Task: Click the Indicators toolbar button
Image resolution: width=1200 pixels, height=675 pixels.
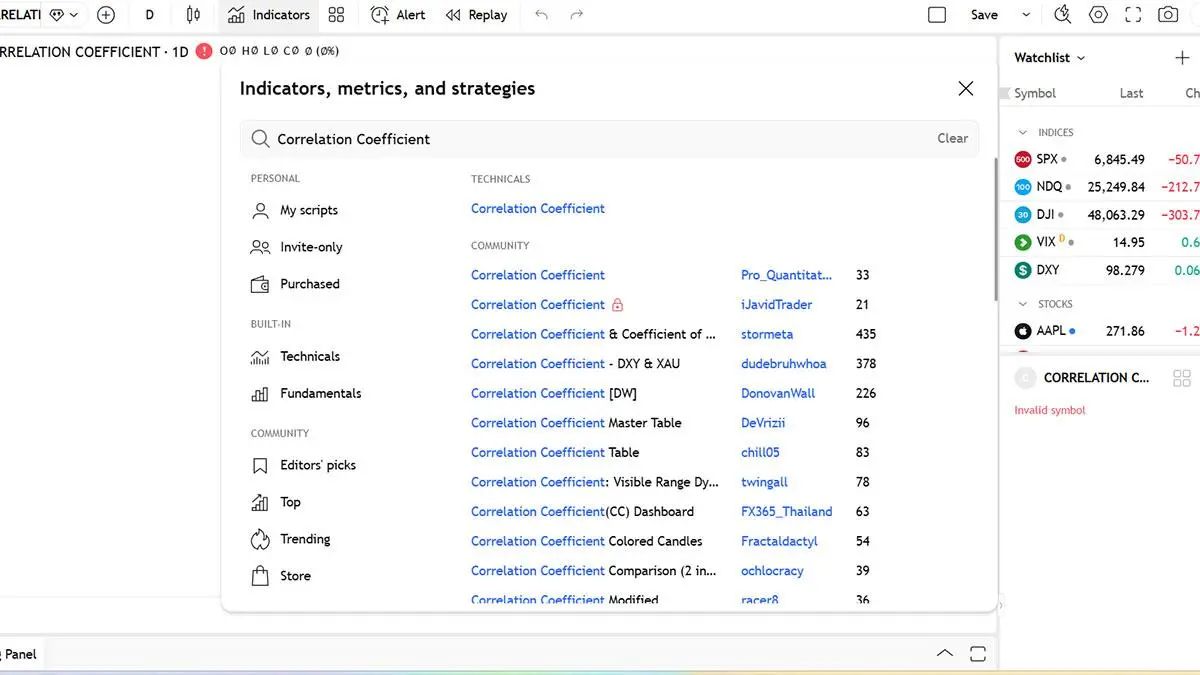Action: [269, 15]
